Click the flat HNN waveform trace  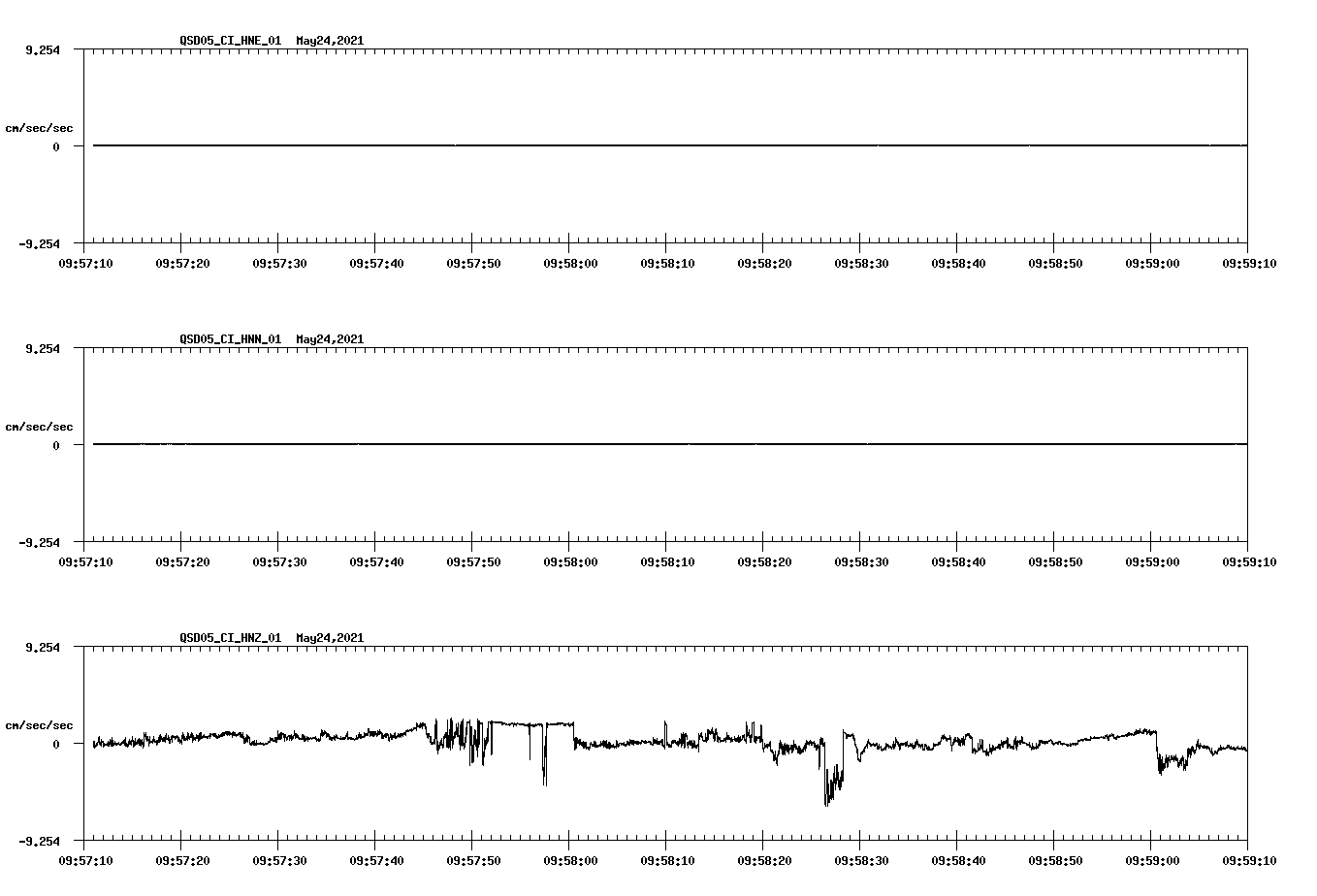click(582, 445)
